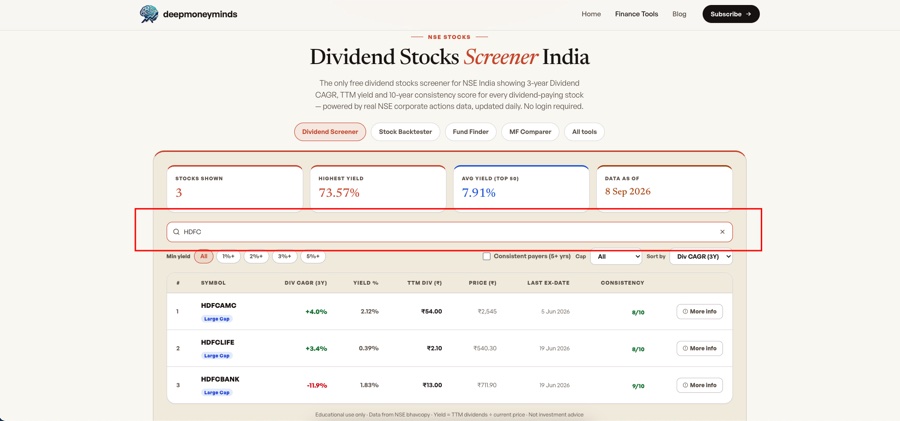900x421 pixels.
Task: Open the Blog nav link
Action: (x=679, y=14)
